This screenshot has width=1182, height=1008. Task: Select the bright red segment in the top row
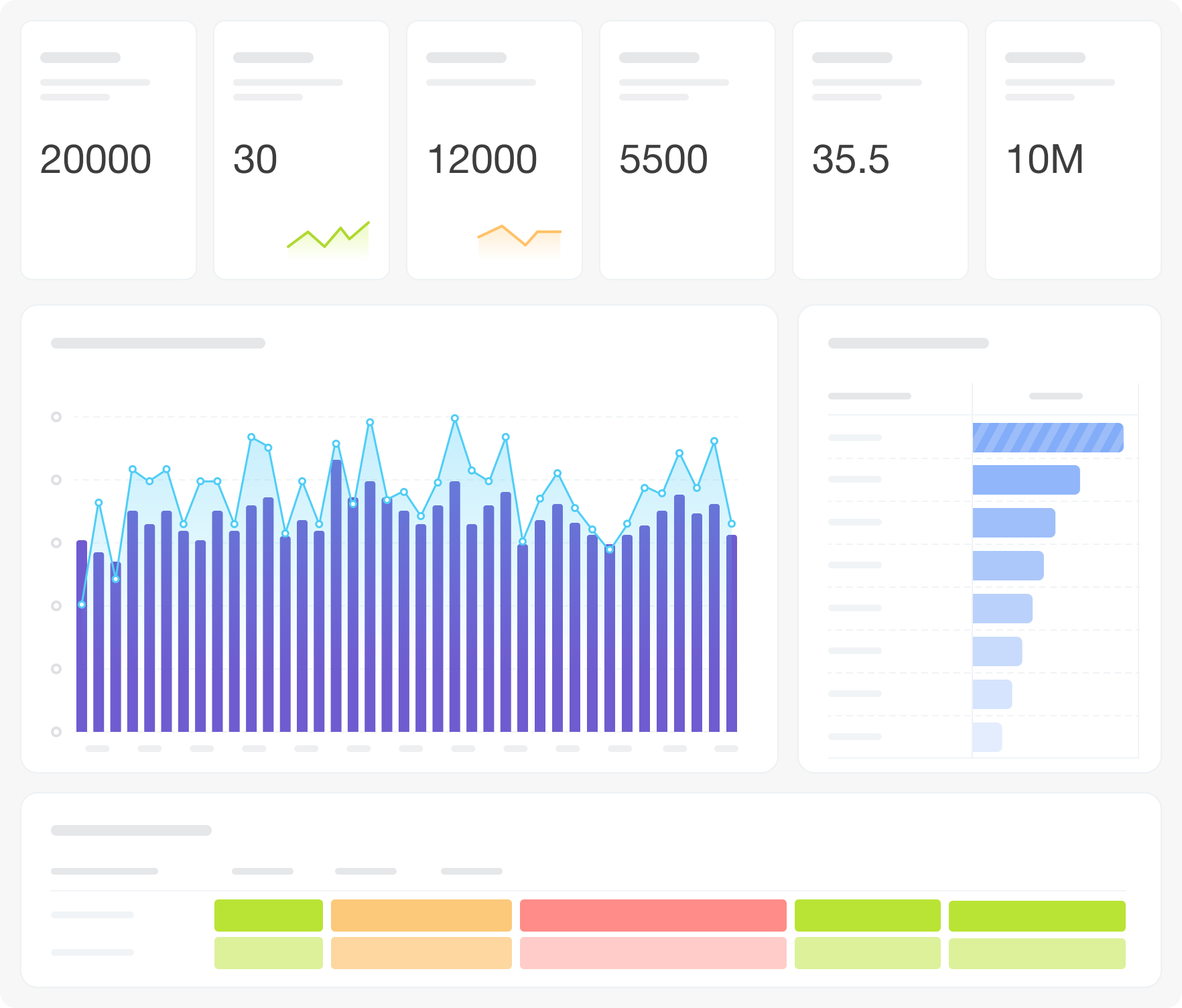coord(653,916)
